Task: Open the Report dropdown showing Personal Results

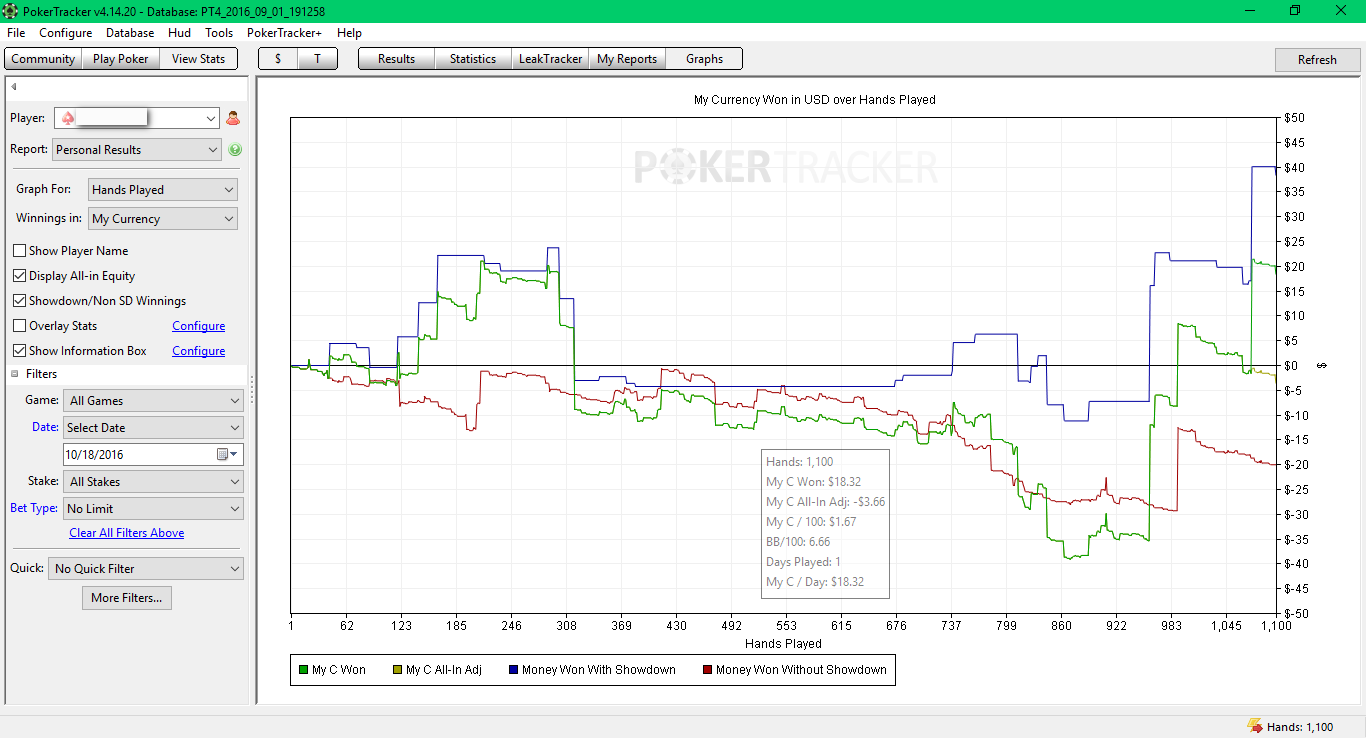Action: coord(137,150)
